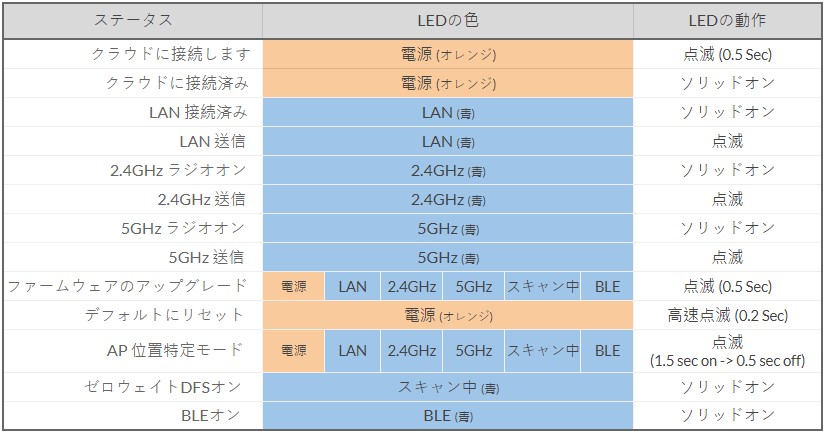Click スキャン中 cell in AP 位置特定モード row
825x433 pixels.
(x=543, y=351)
